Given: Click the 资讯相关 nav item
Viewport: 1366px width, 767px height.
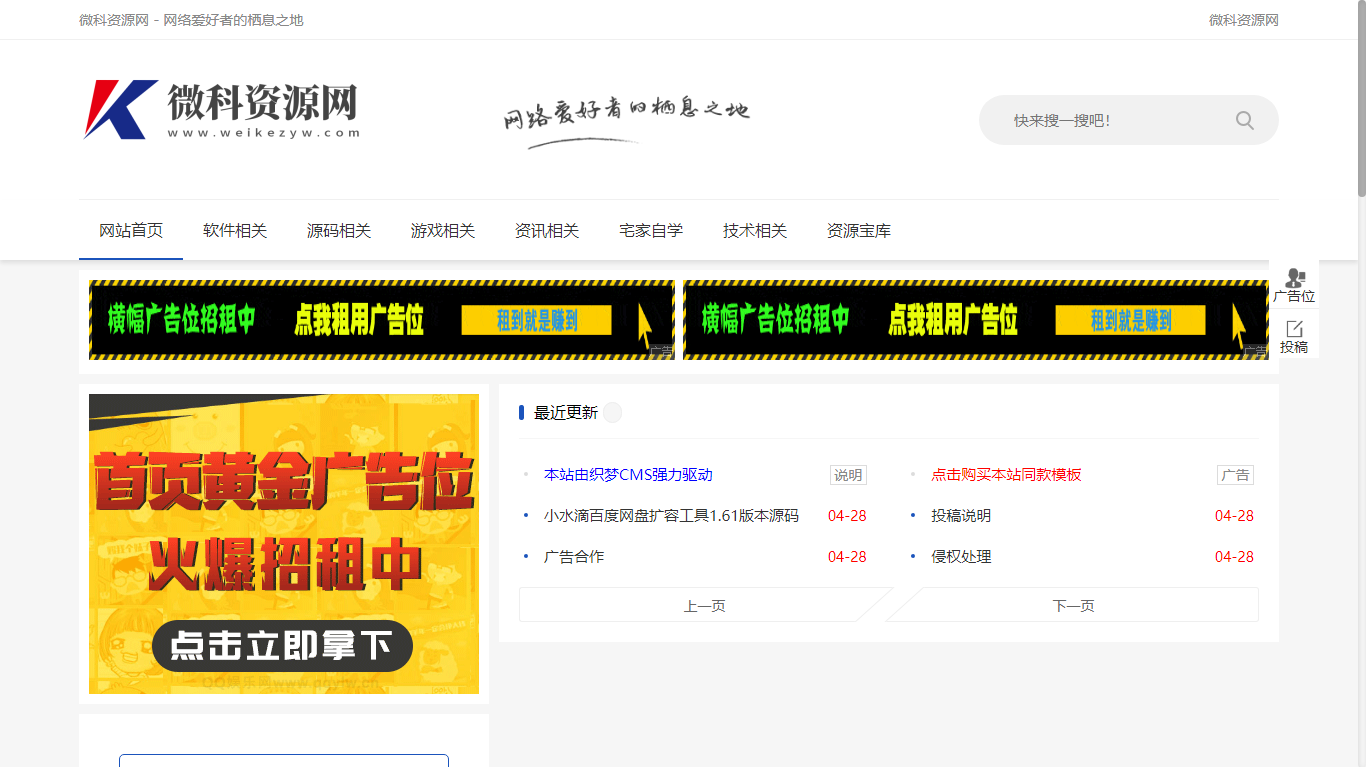Looking at the screenshot, I should pyautogui.click(x=547, y=230).
